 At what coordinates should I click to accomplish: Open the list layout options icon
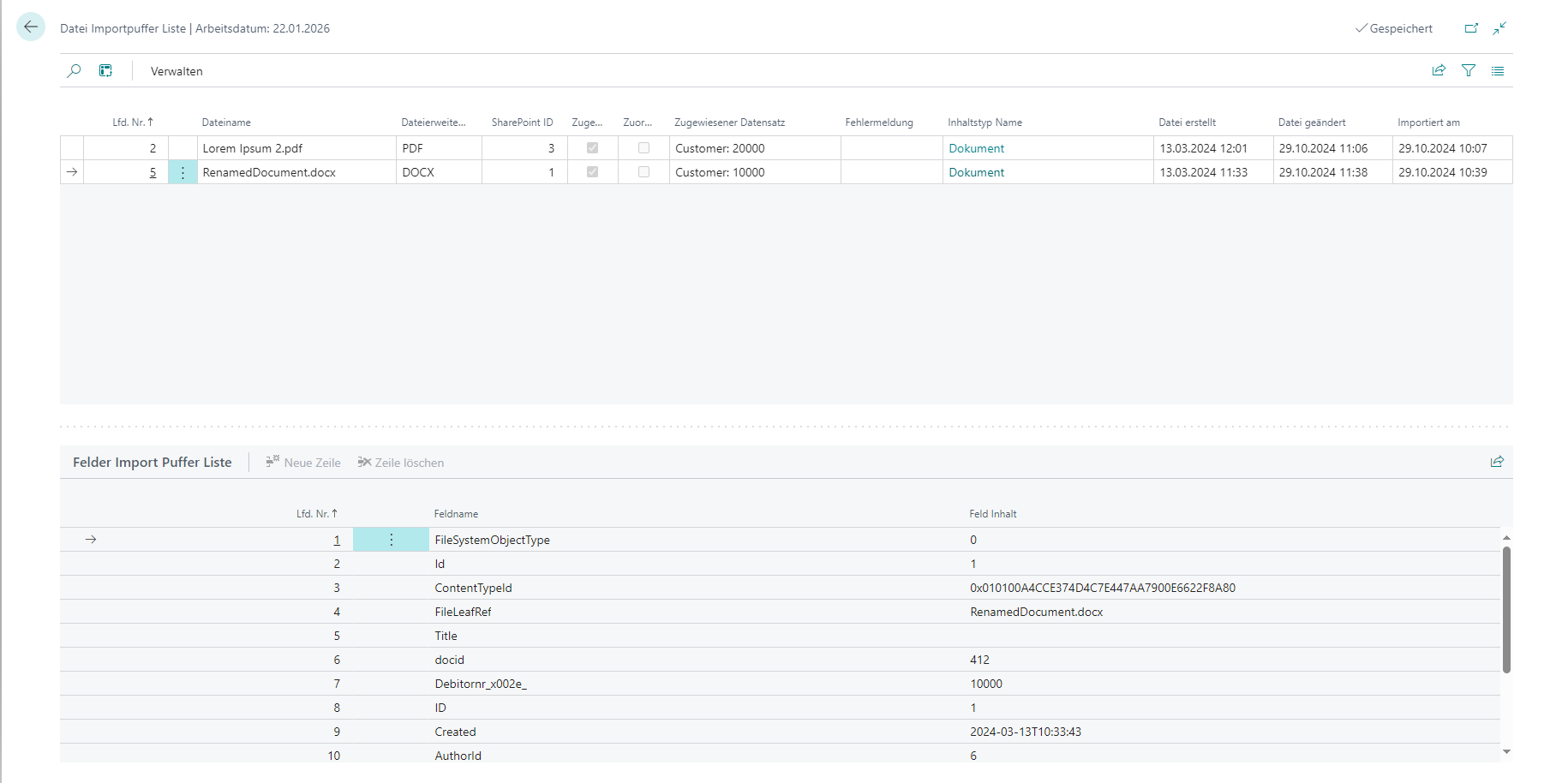coord(1498,70)
